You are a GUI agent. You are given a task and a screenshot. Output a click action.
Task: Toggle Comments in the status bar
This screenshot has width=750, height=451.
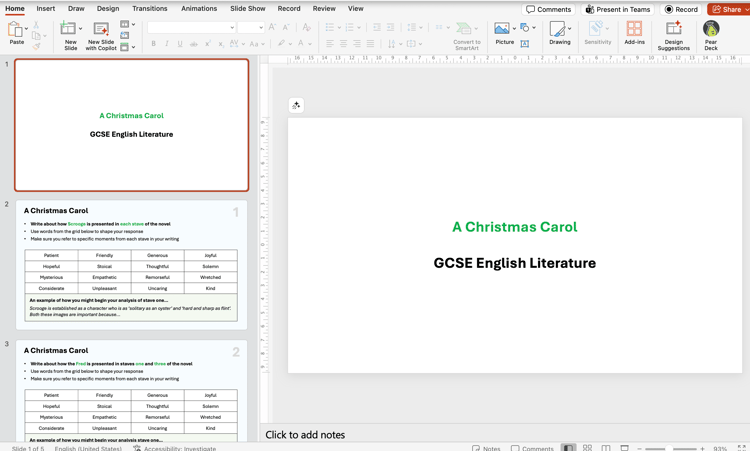(530, 447)
